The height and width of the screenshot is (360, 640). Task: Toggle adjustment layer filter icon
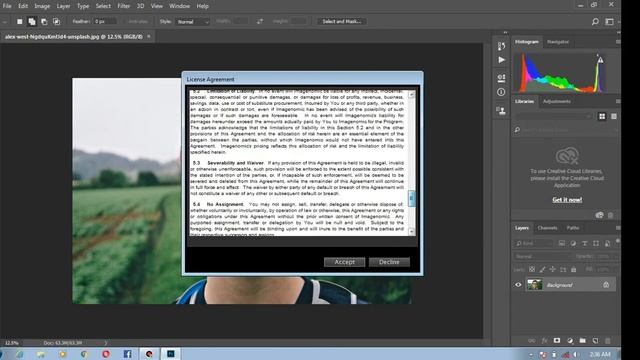(x=573, y=243)
